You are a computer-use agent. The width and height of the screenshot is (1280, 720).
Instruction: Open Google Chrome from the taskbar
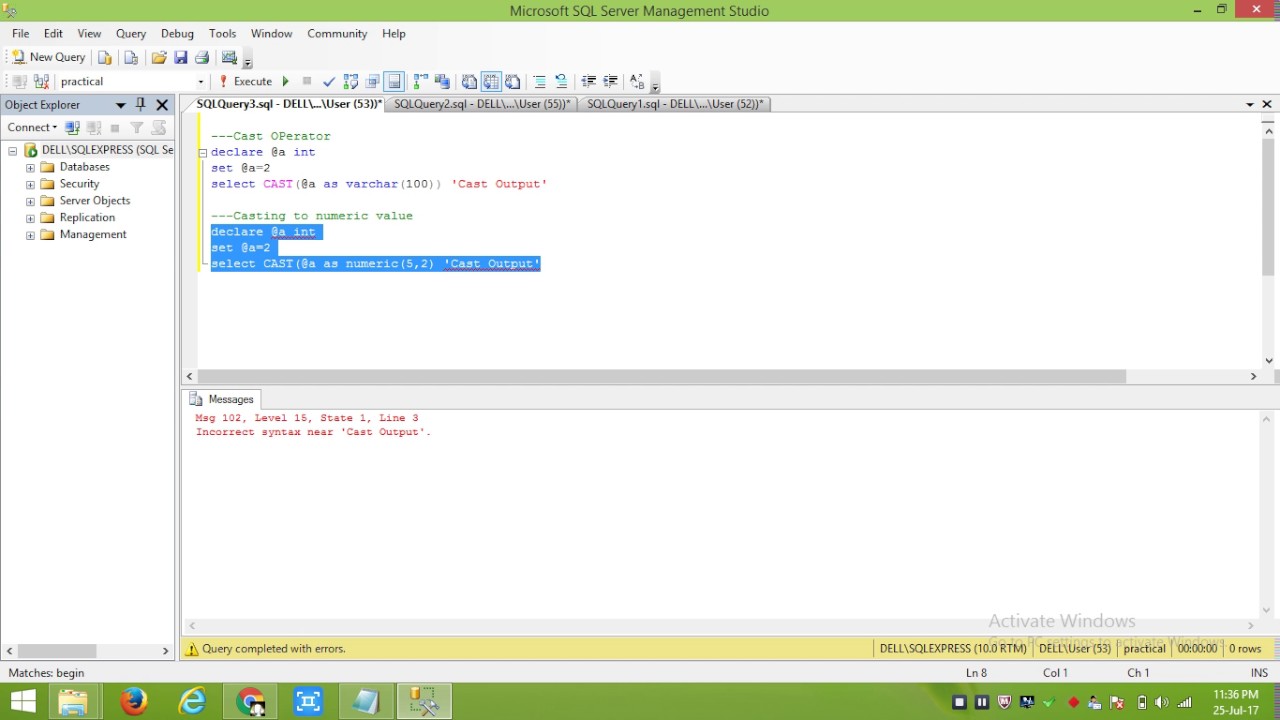coord(250,702)
